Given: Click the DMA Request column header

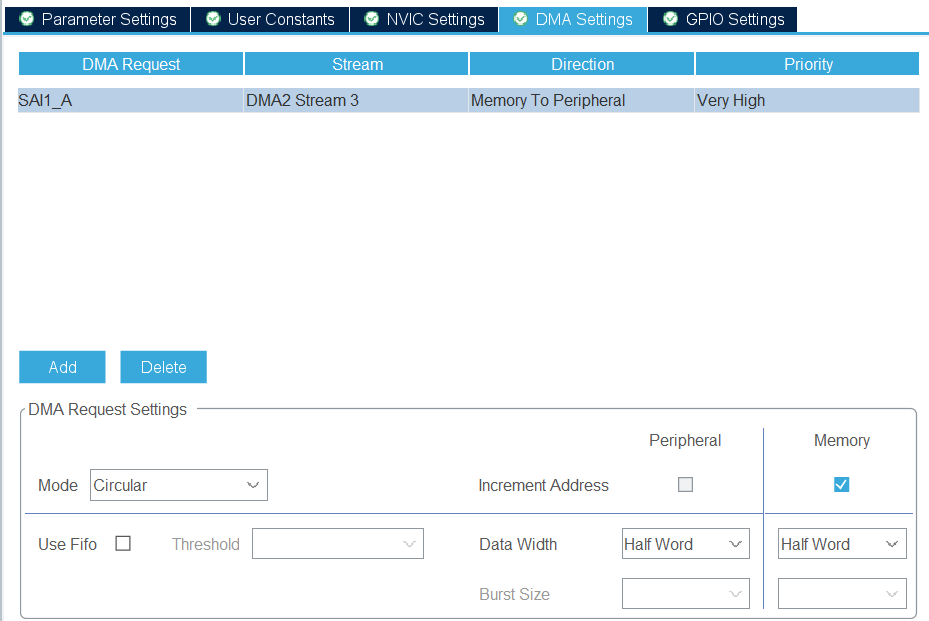Looking at the screenshot, I should [x=131, y=64].
